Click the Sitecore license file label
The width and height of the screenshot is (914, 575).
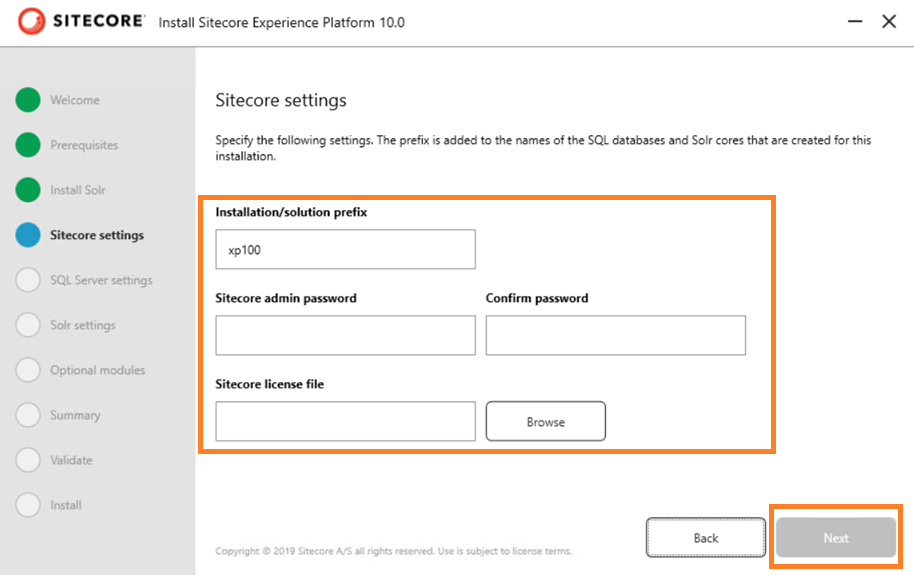(x=269, y=384)
